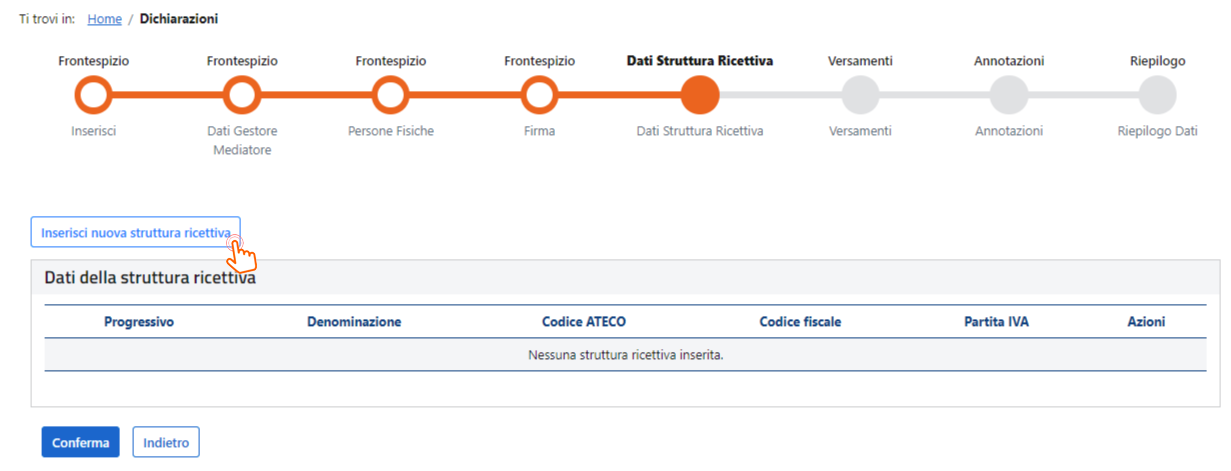Select the Partita IVA column header
This screenshot has width=1231, height=471.
click(x=996, y=322)
